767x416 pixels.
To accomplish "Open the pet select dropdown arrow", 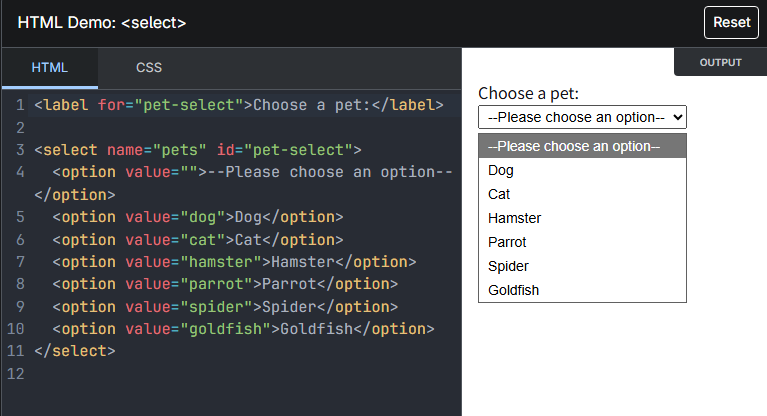I will coord(677,118).
